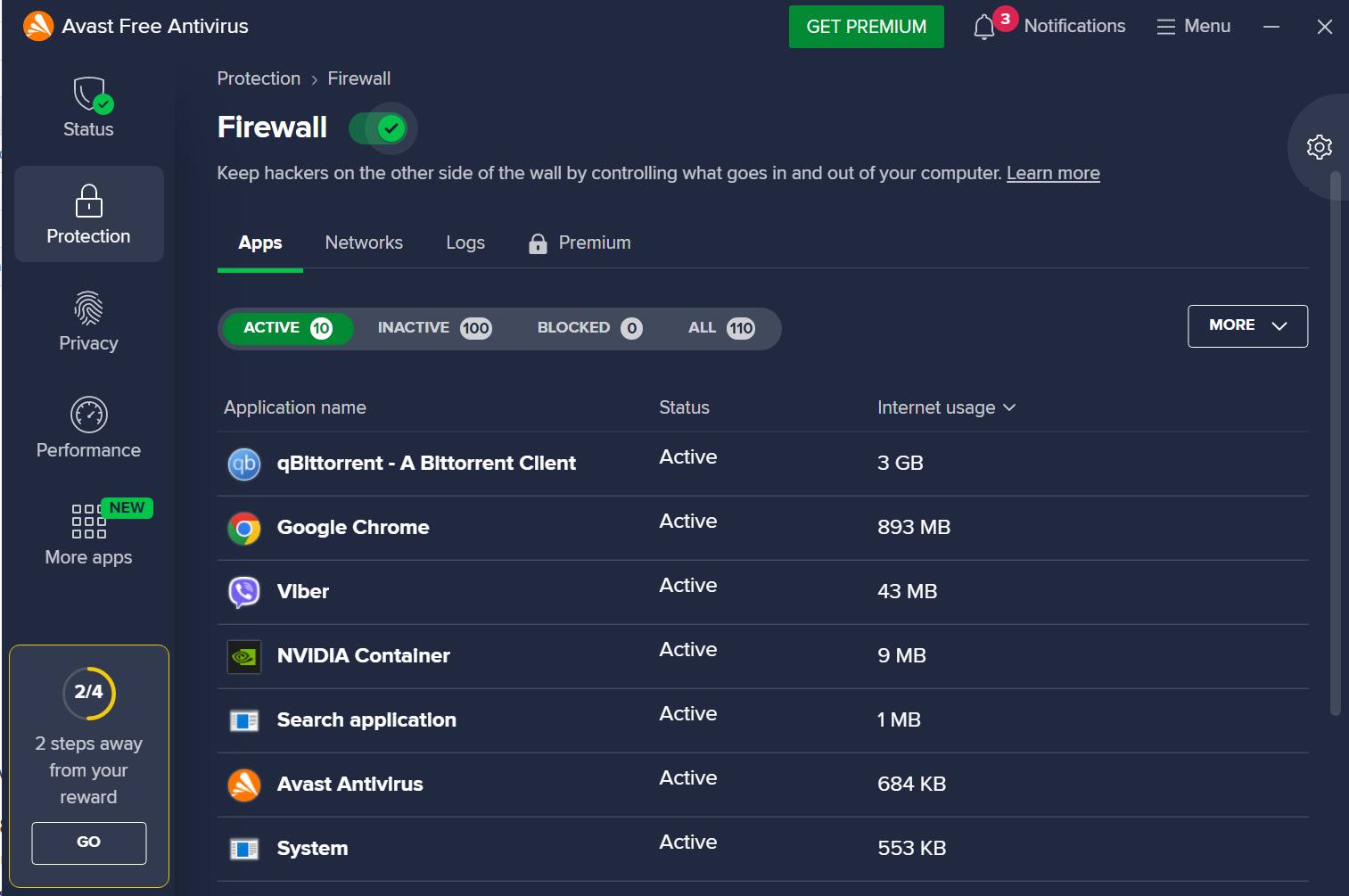This screenshot has width=1349, height=896.
Task: Click the Avast logo in title bar
Action: pos(38,27)
